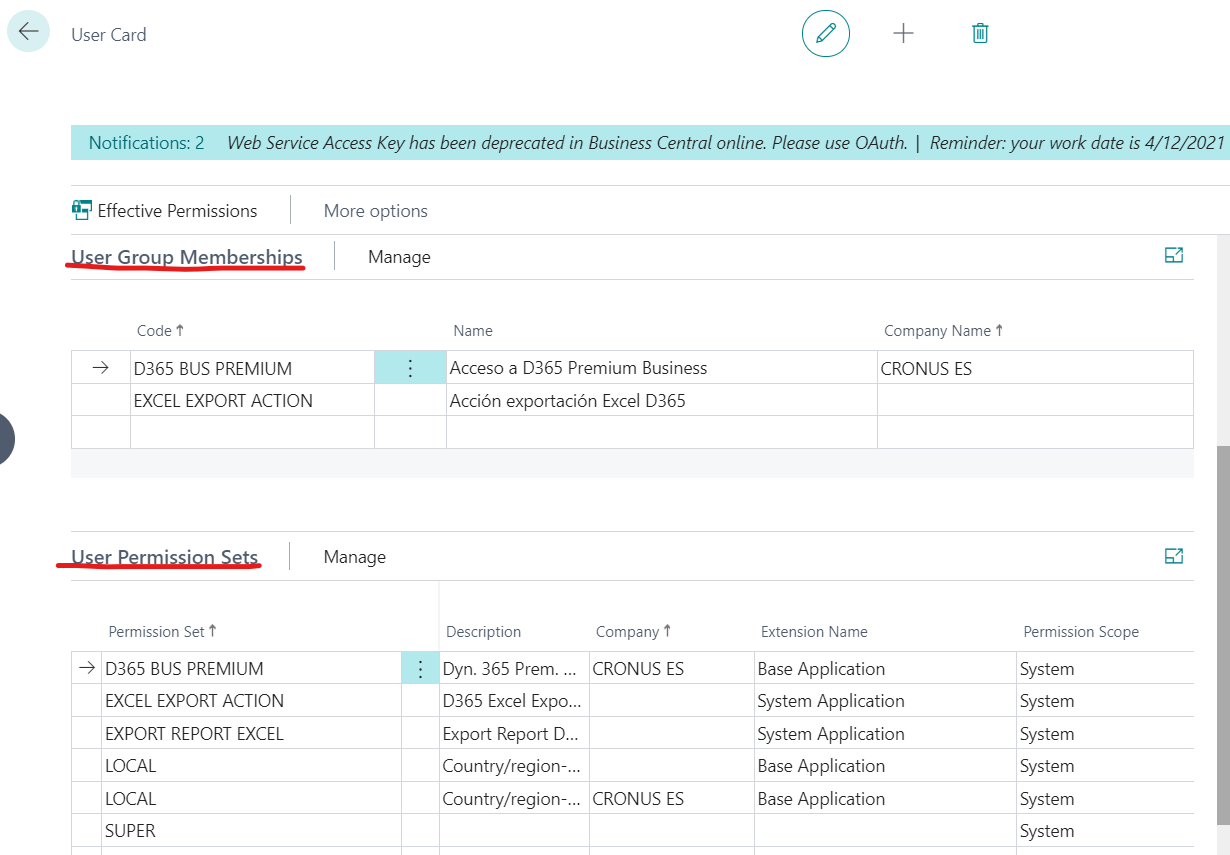Click empty new-row Code cell in group memberships
1230x855 pixels.
tap(252, 432)
